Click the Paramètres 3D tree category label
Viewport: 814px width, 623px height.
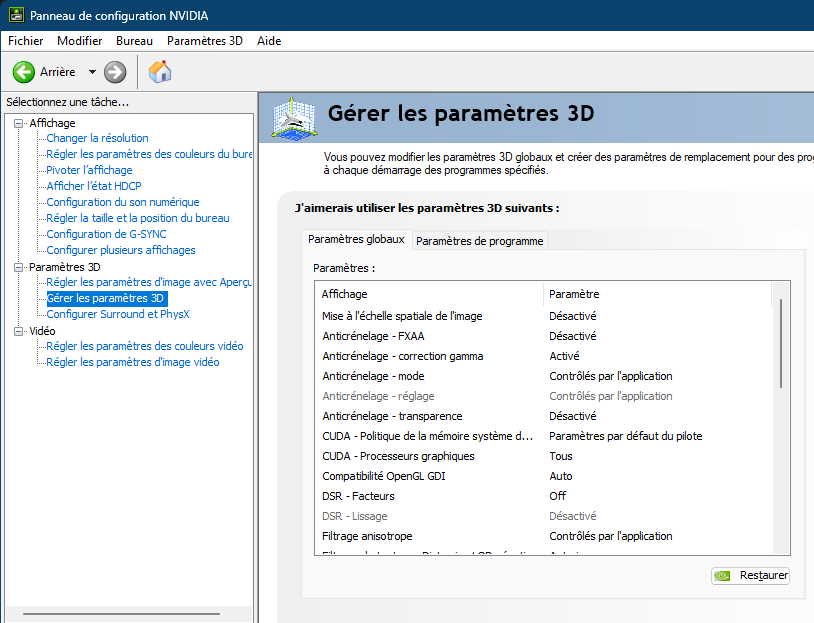click(x=65, y=267)
